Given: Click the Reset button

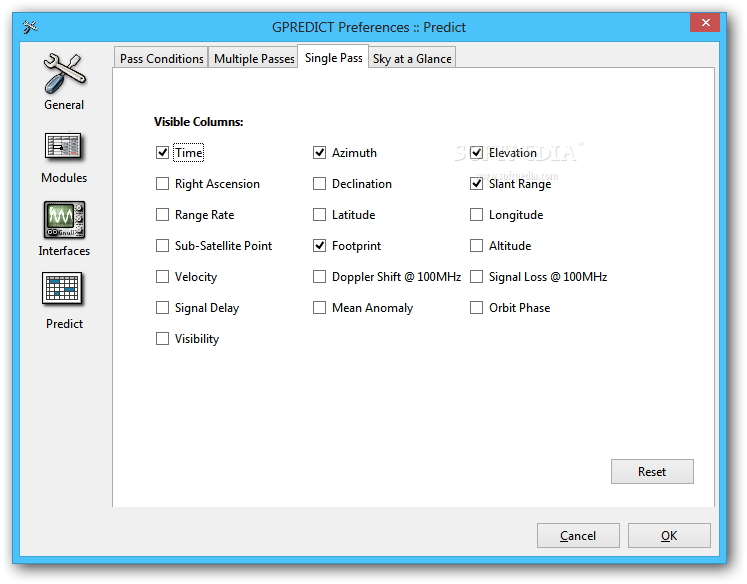Looking at the screenshot, I should point(652,472).
